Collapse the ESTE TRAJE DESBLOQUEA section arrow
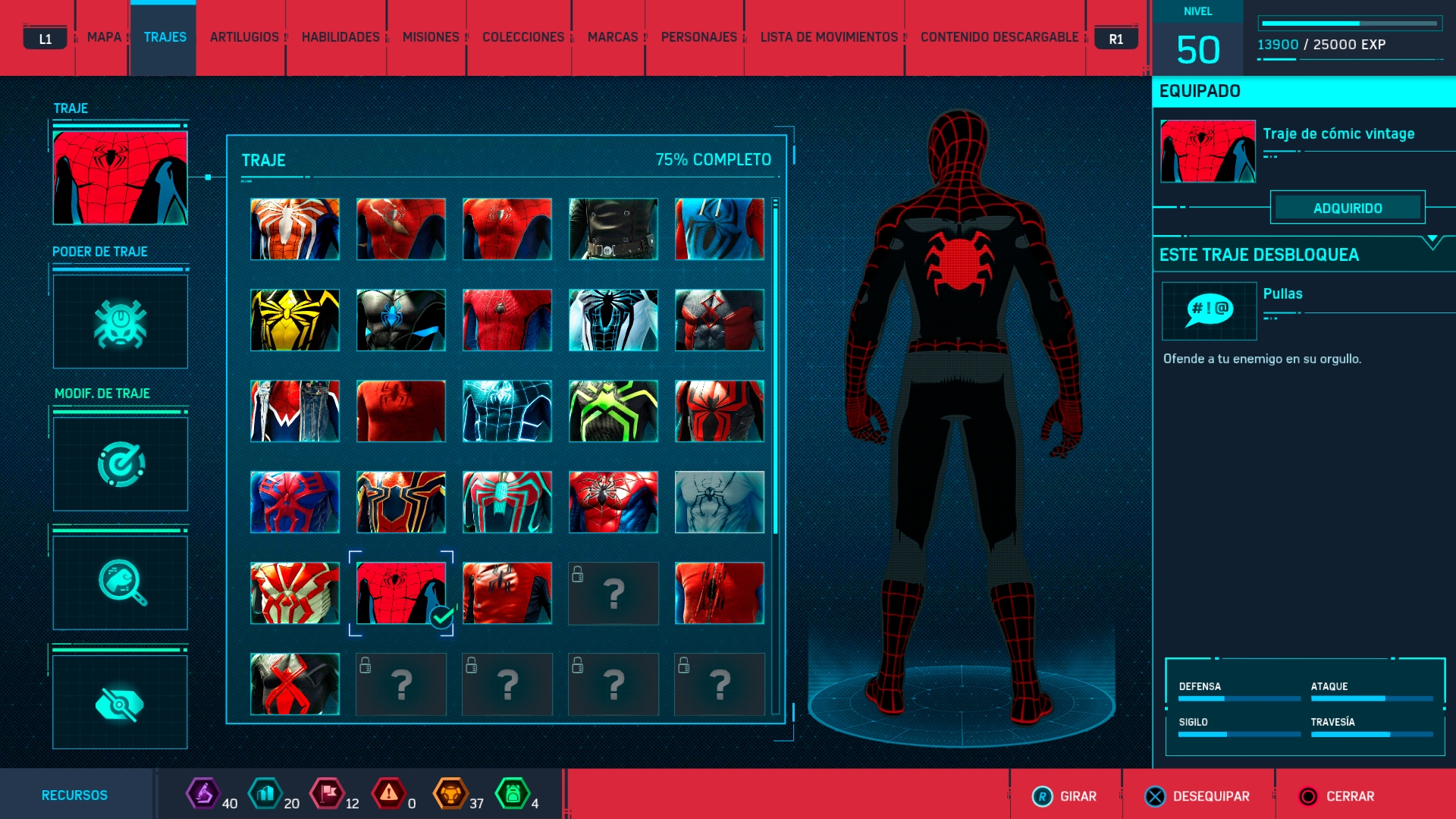1456x819 pixels. [1432, 241]
